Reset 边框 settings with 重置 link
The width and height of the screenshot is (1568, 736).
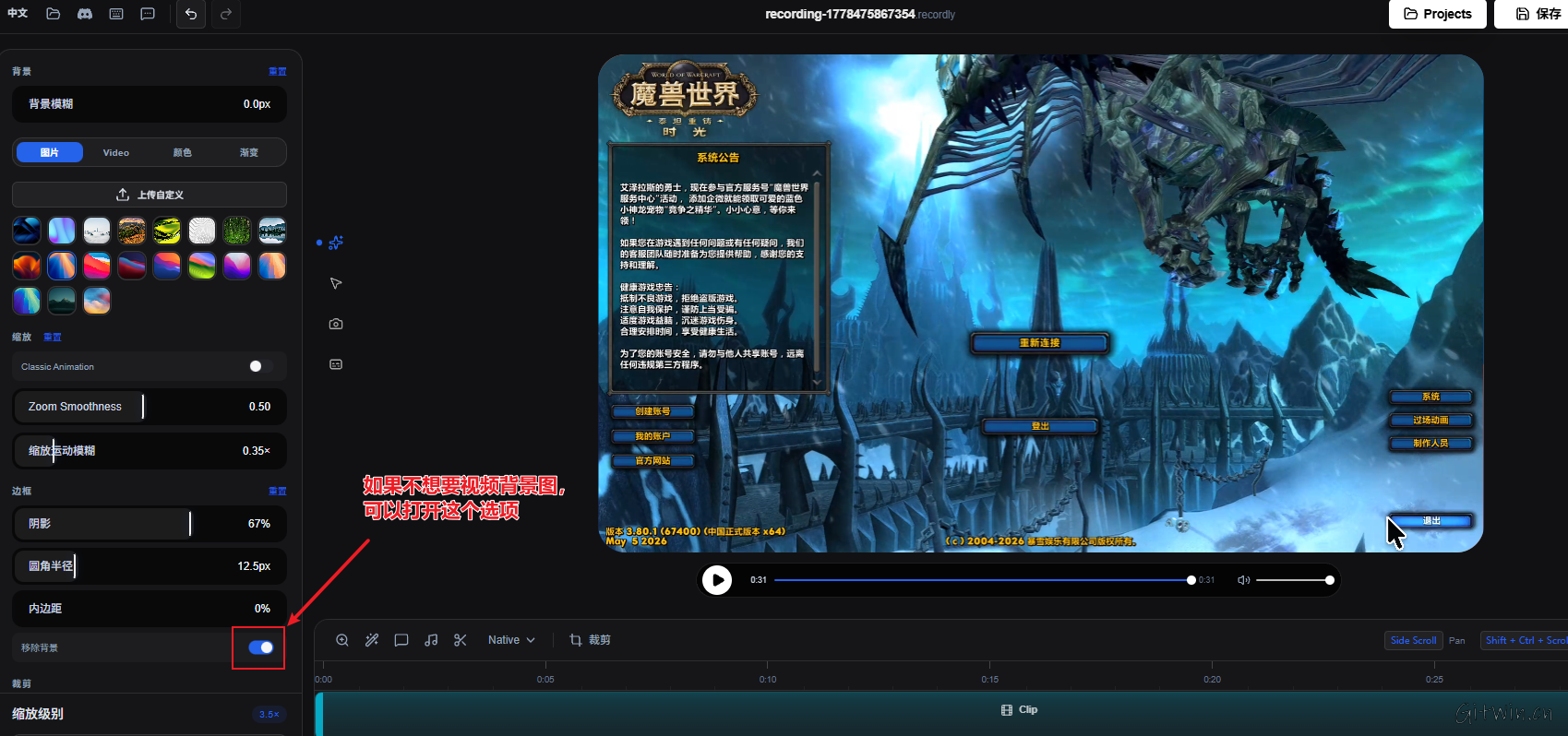[x=278, y=491]
